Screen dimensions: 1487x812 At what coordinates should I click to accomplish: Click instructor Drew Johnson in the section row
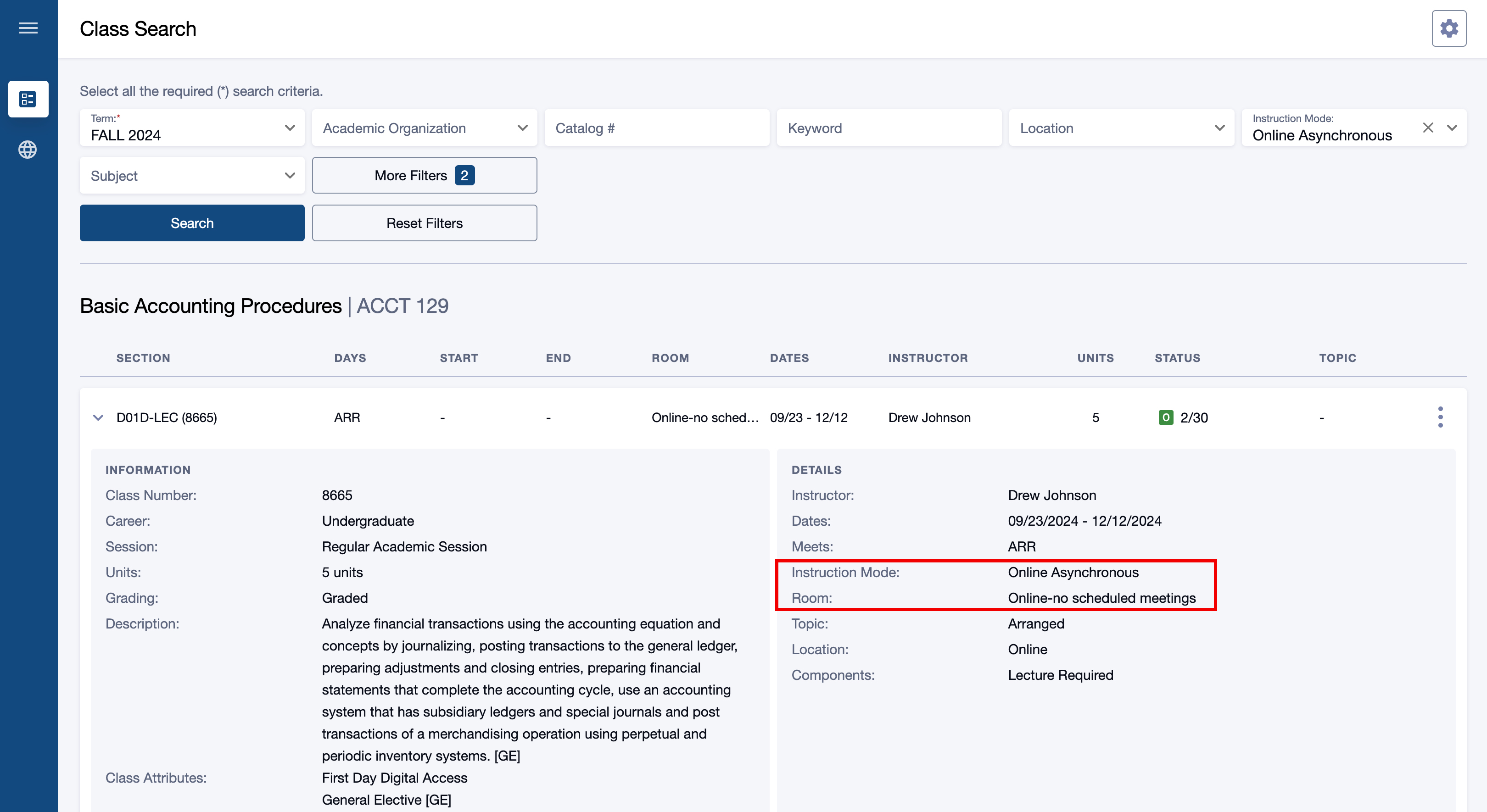[x=929, y=417]
